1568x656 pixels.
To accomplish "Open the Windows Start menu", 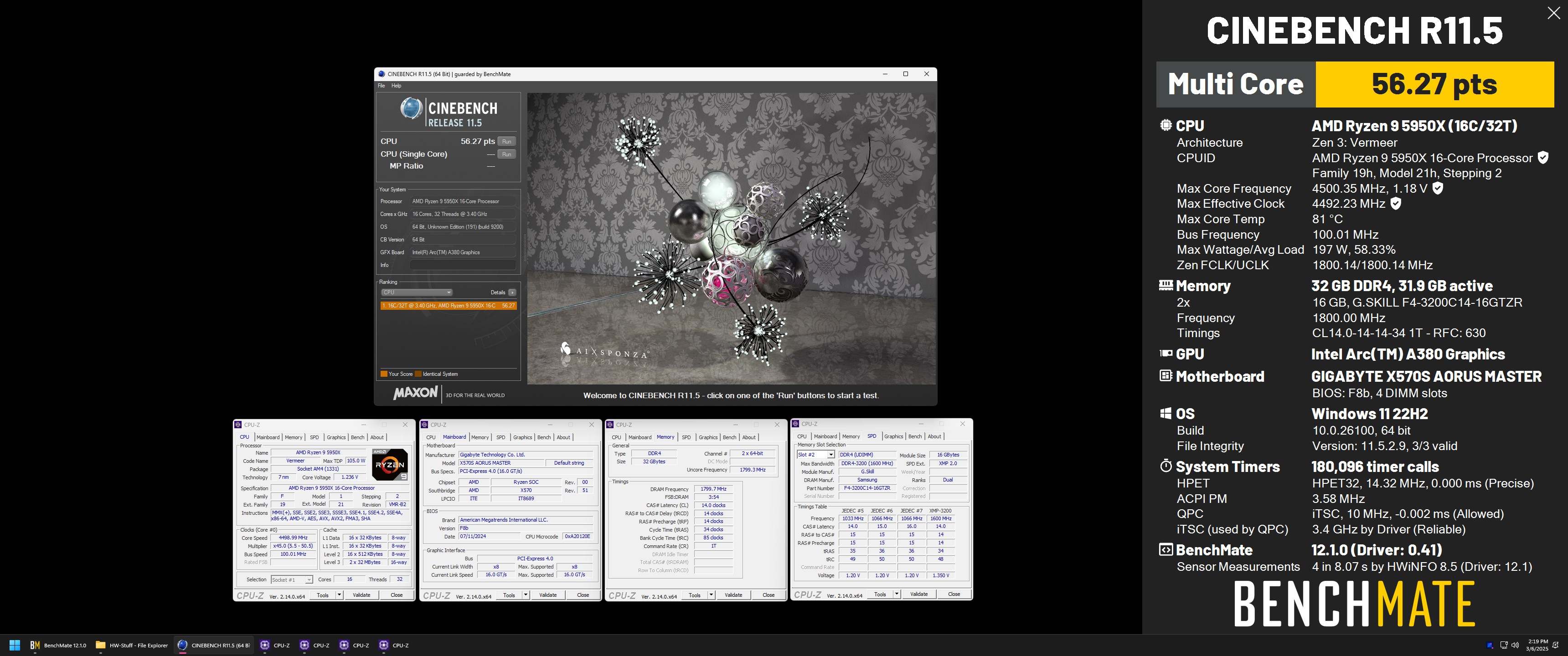I will click(x=15, y=645).
